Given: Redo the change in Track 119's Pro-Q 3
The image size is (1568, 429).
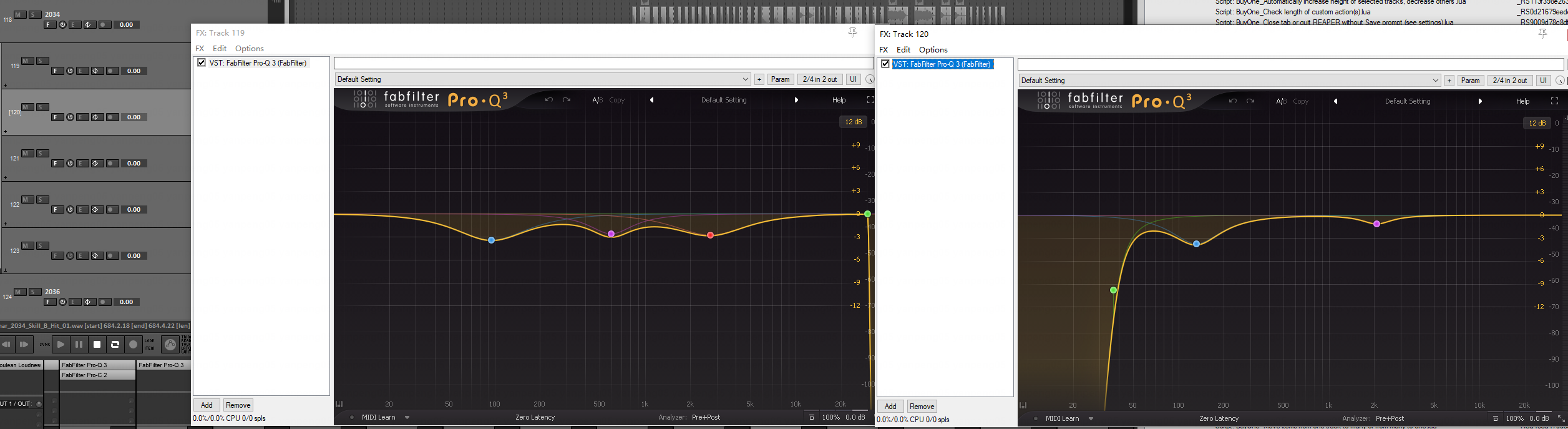Looking at the screenshot, I should pos(567,100).
